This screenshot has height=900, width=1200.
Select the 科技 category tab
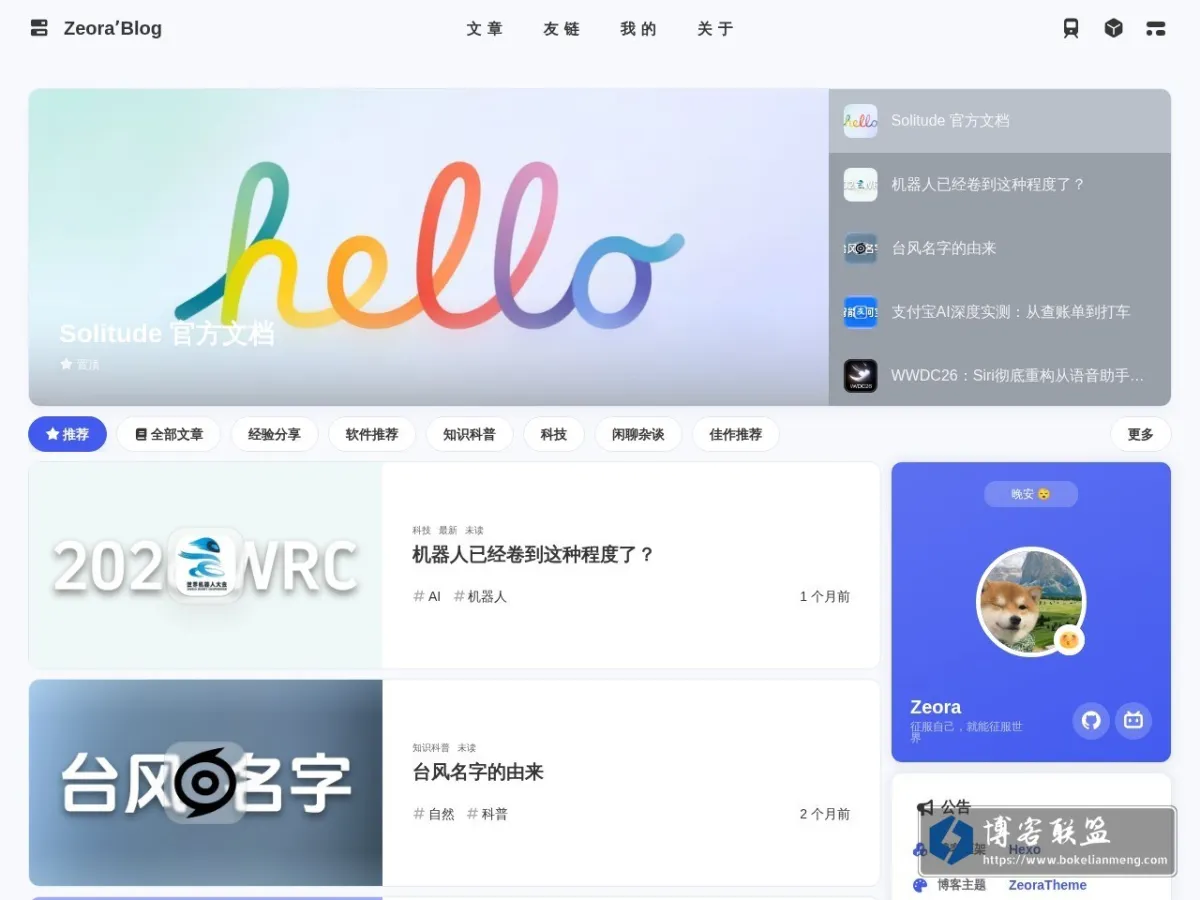click(554, 434)
